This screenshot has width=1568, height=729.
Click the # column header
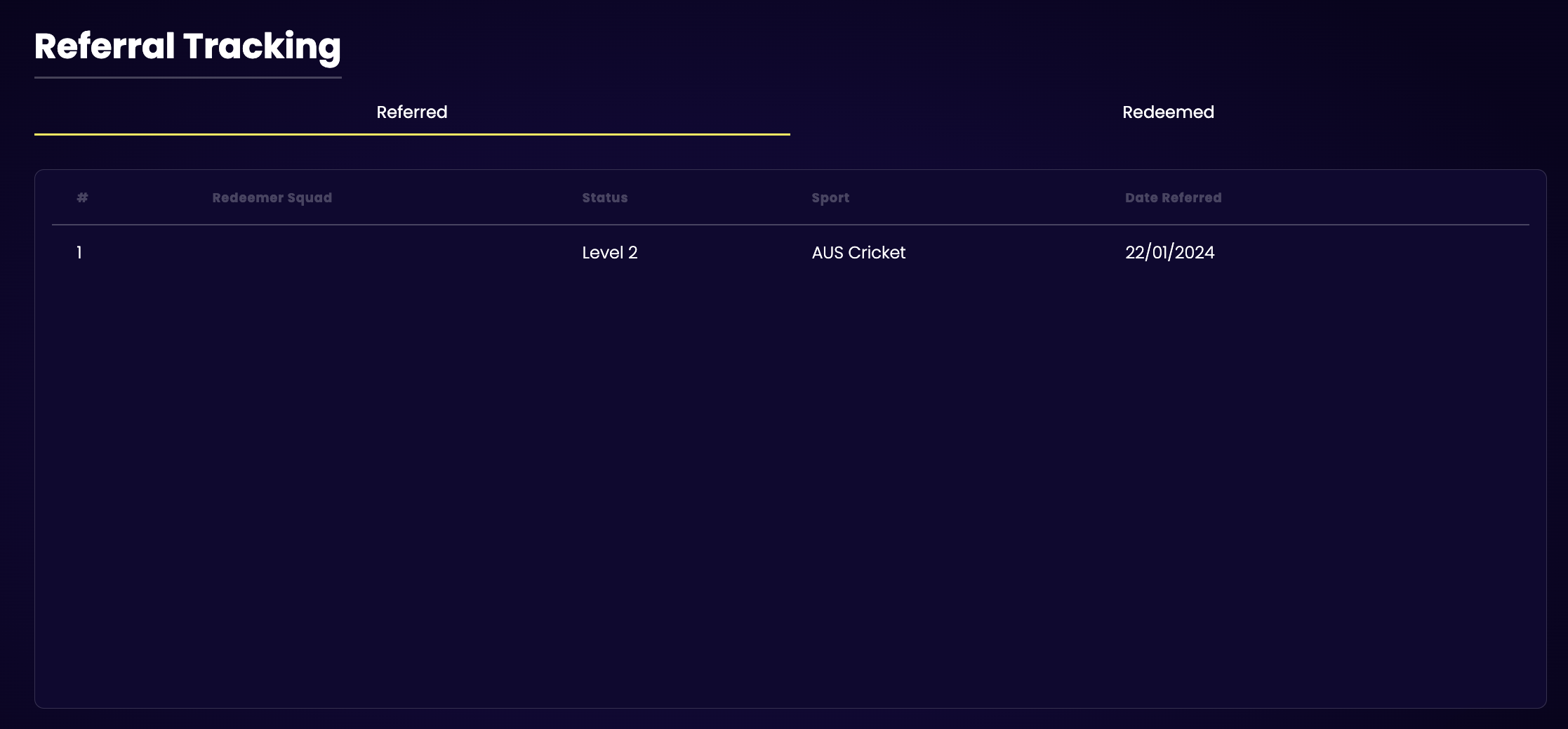tap(82, 198)
